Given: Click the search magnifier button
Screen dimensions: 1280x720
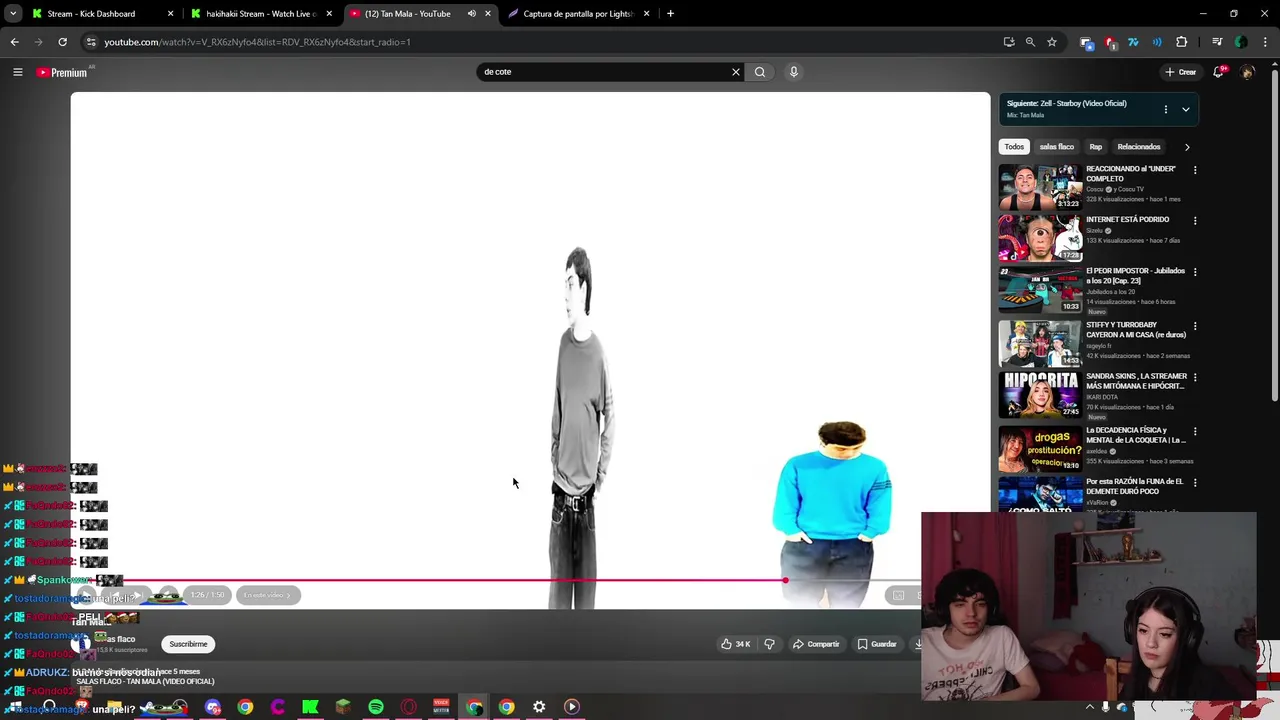Looking at the screenshot, I should coord(760,72).
